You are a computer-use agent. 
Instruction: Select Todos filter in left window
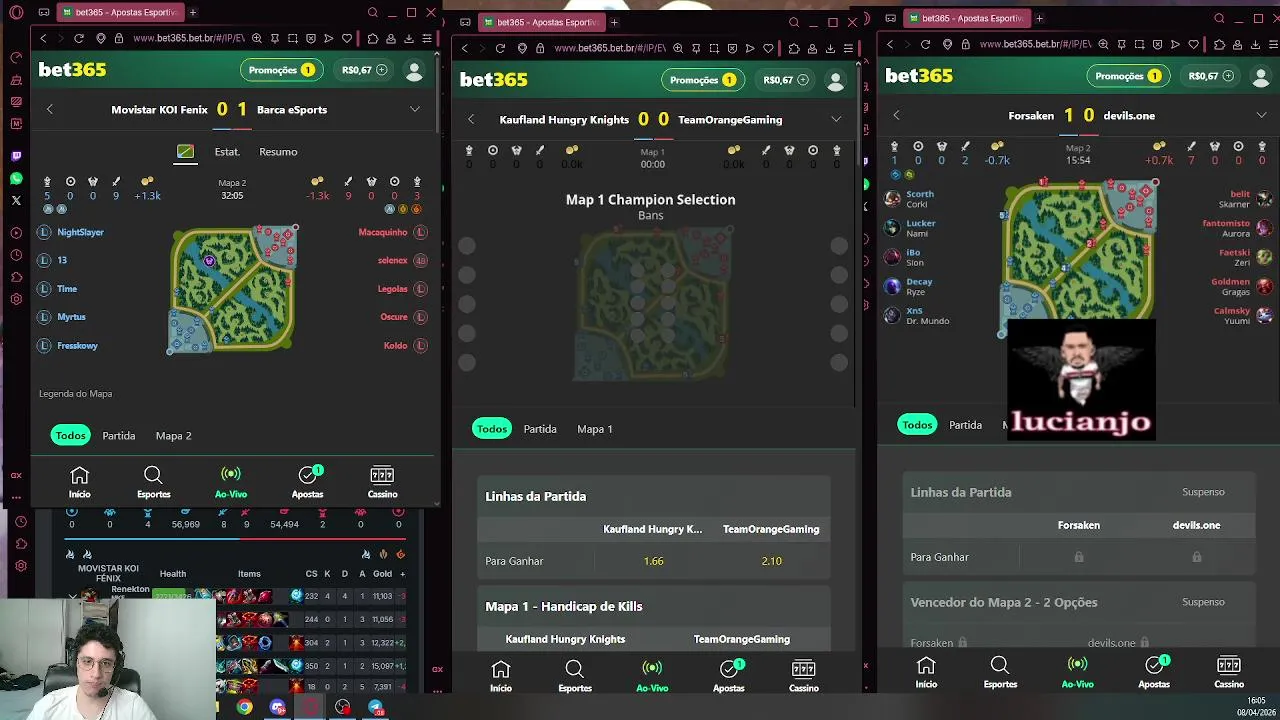tap(70, 435)
